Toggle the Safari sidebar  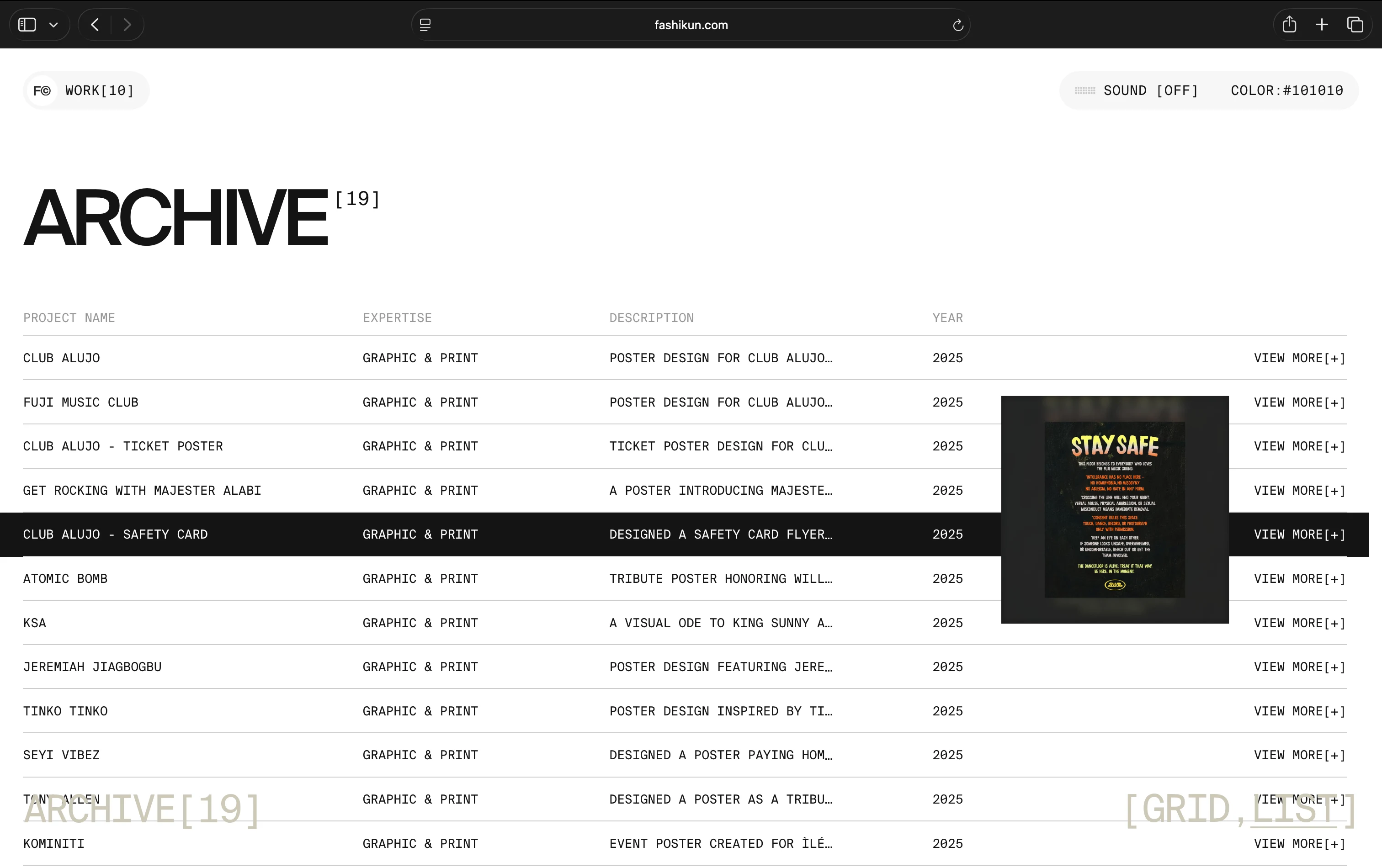click(x=27, y=24)
